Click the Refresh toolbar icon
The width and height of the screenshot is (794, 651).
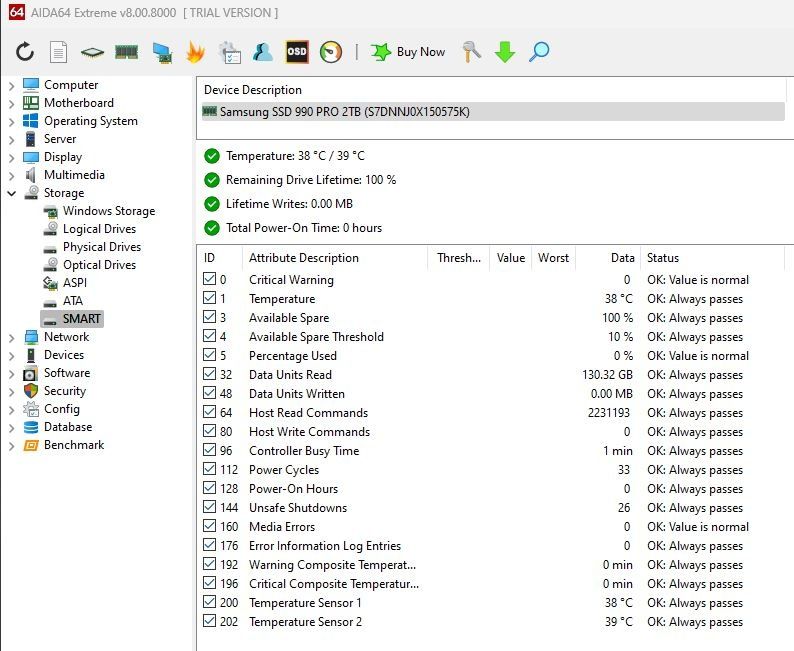point(24,52)
